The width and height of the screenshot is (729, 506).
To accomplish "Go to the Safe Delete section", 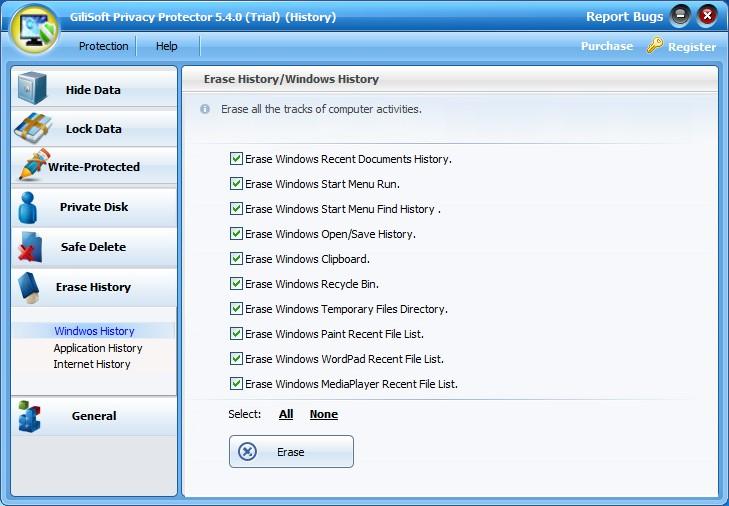I will click(94, 247).
